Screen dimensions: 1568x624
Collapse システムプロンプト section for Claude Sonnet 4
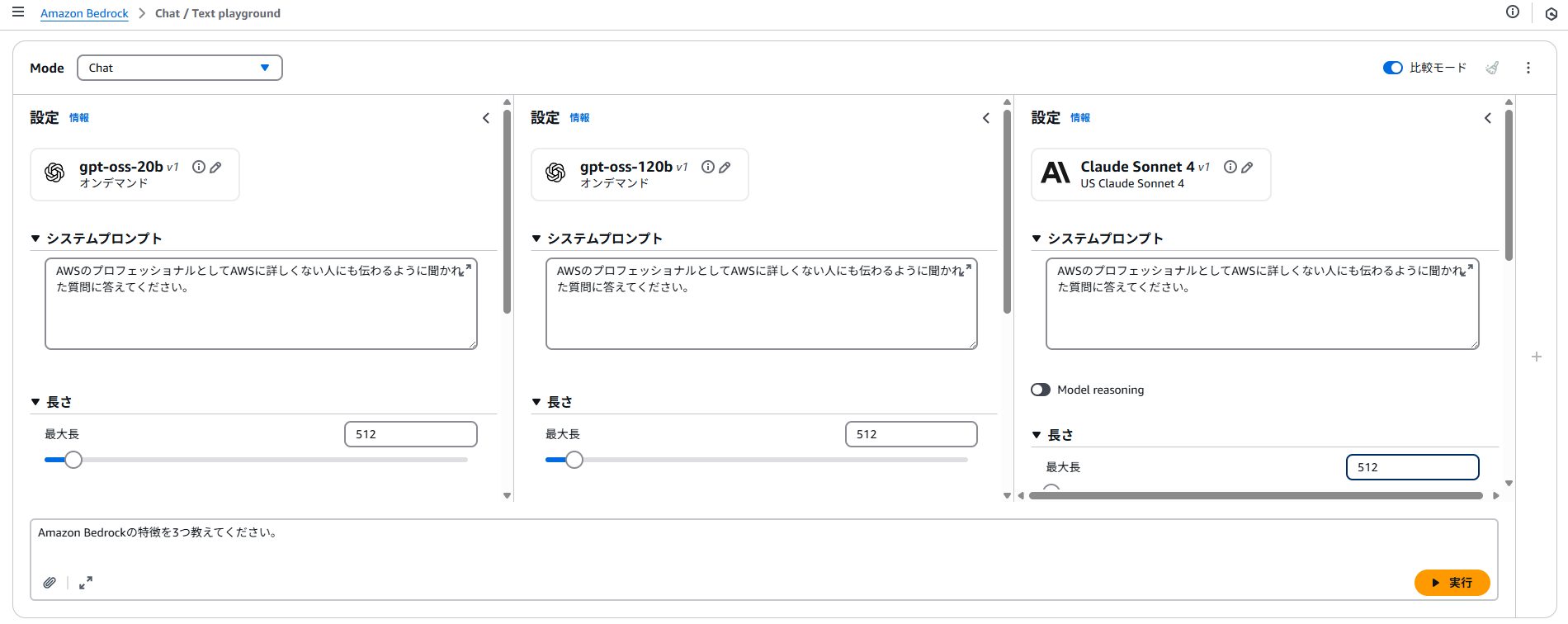pos(1037,239)
